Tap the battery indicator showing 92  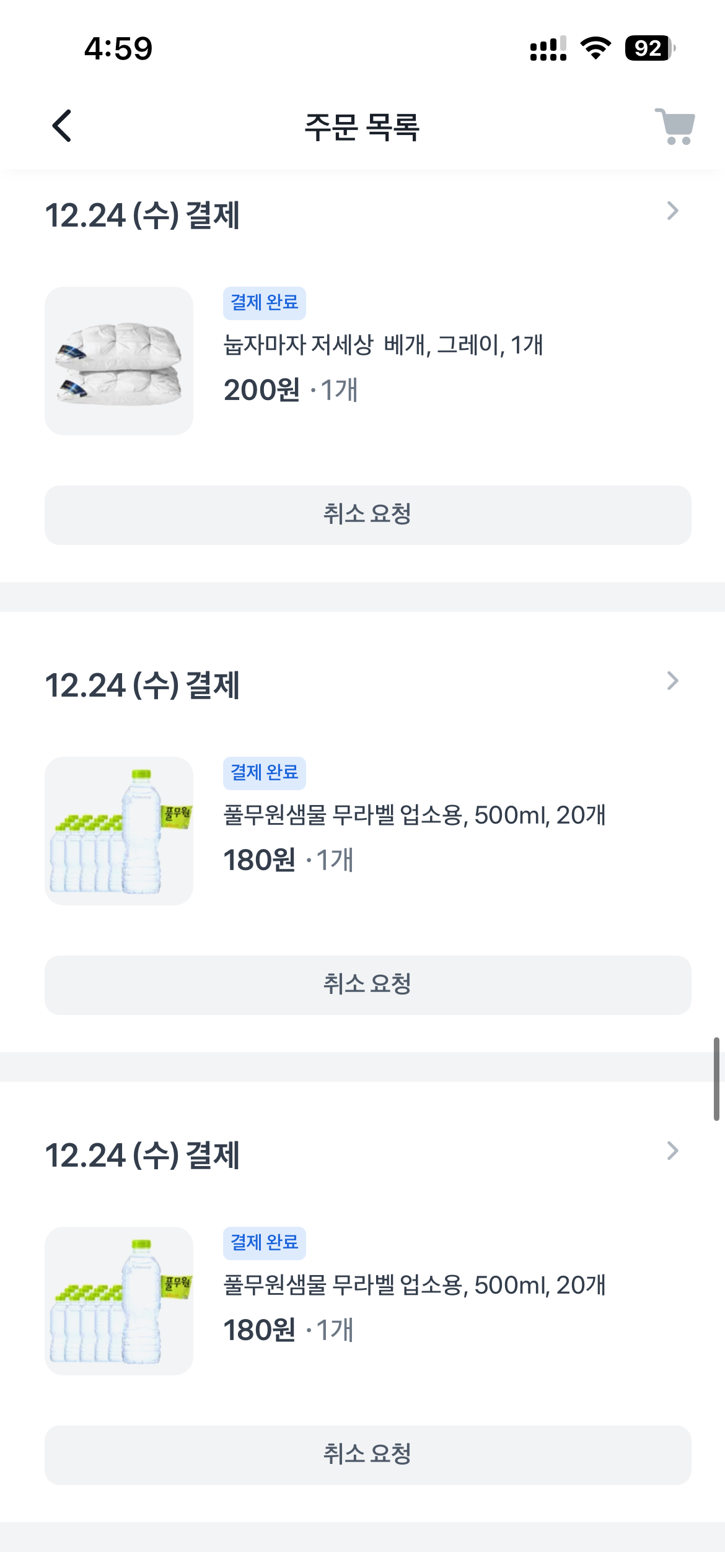(x=649, y=48)
